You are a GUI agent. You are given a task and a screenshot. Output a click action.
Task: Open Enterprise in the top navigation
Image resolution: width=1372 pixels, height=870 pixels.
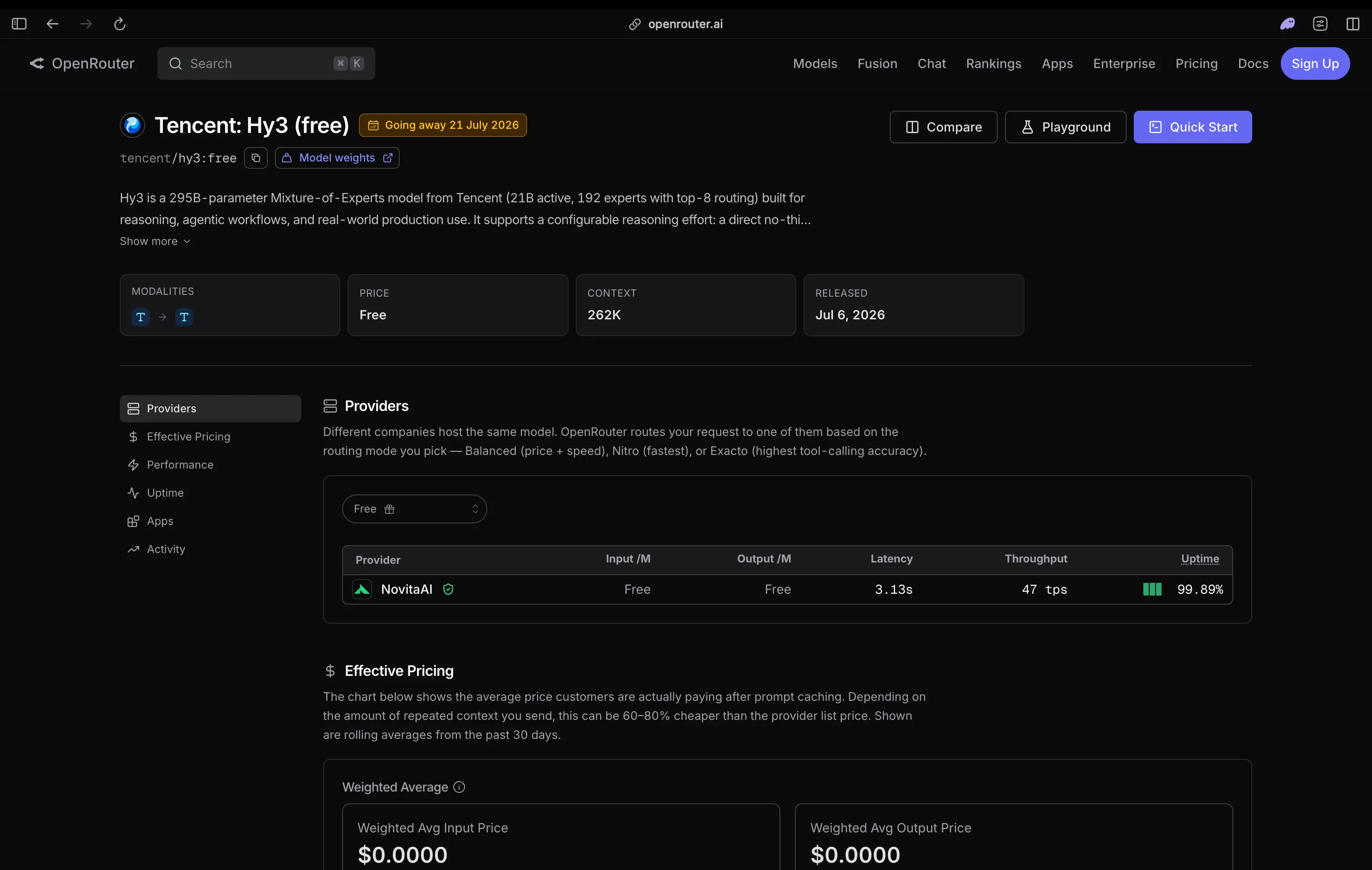coord(1123,63)
